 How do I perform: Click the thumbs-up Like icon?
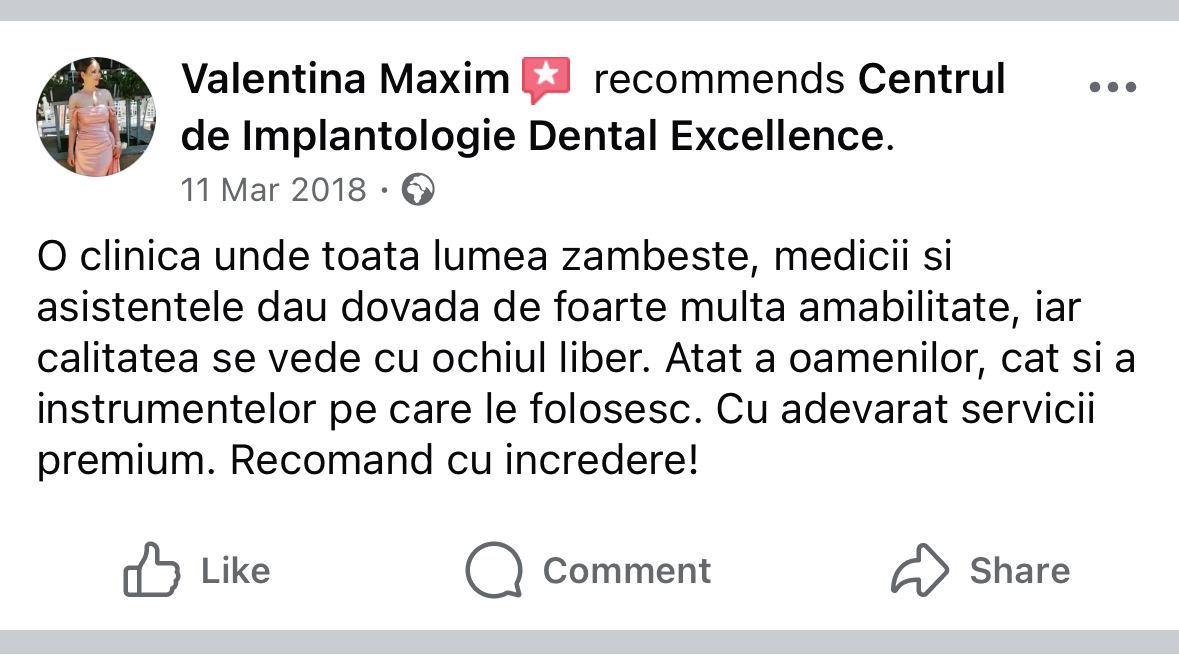pyautogui.click(x=152, y=569)
